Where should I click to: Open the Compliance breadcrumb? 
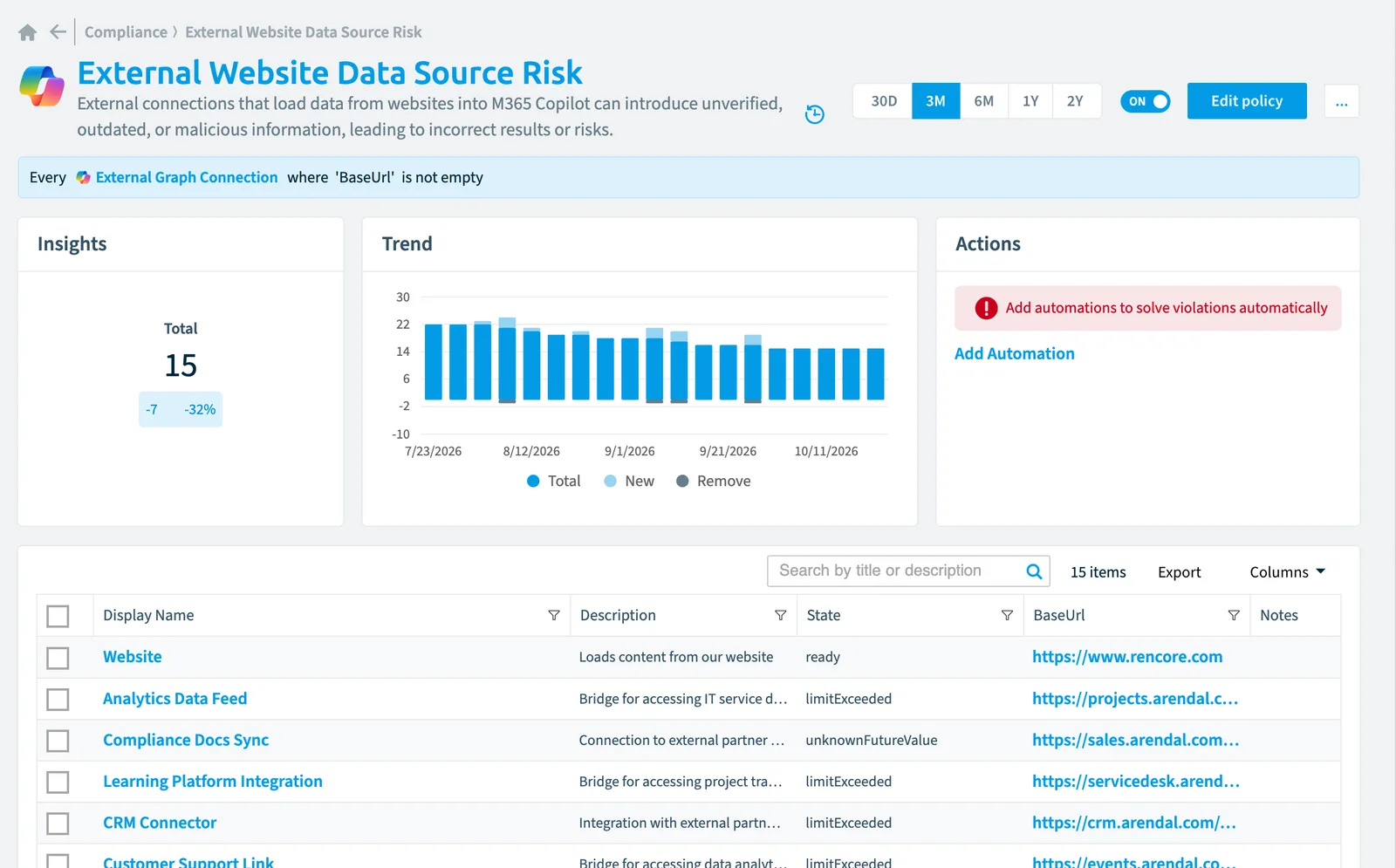pyautogui.click(x=126, y=32)
